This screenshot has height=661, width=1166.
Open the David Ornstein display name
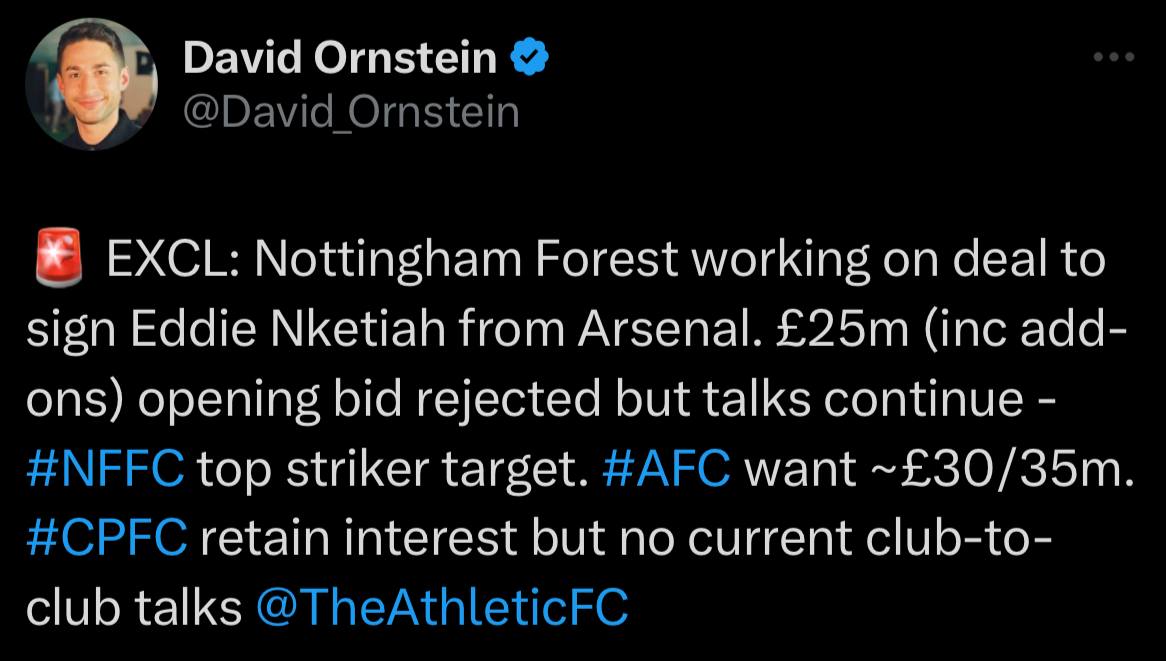click(339, 58)
